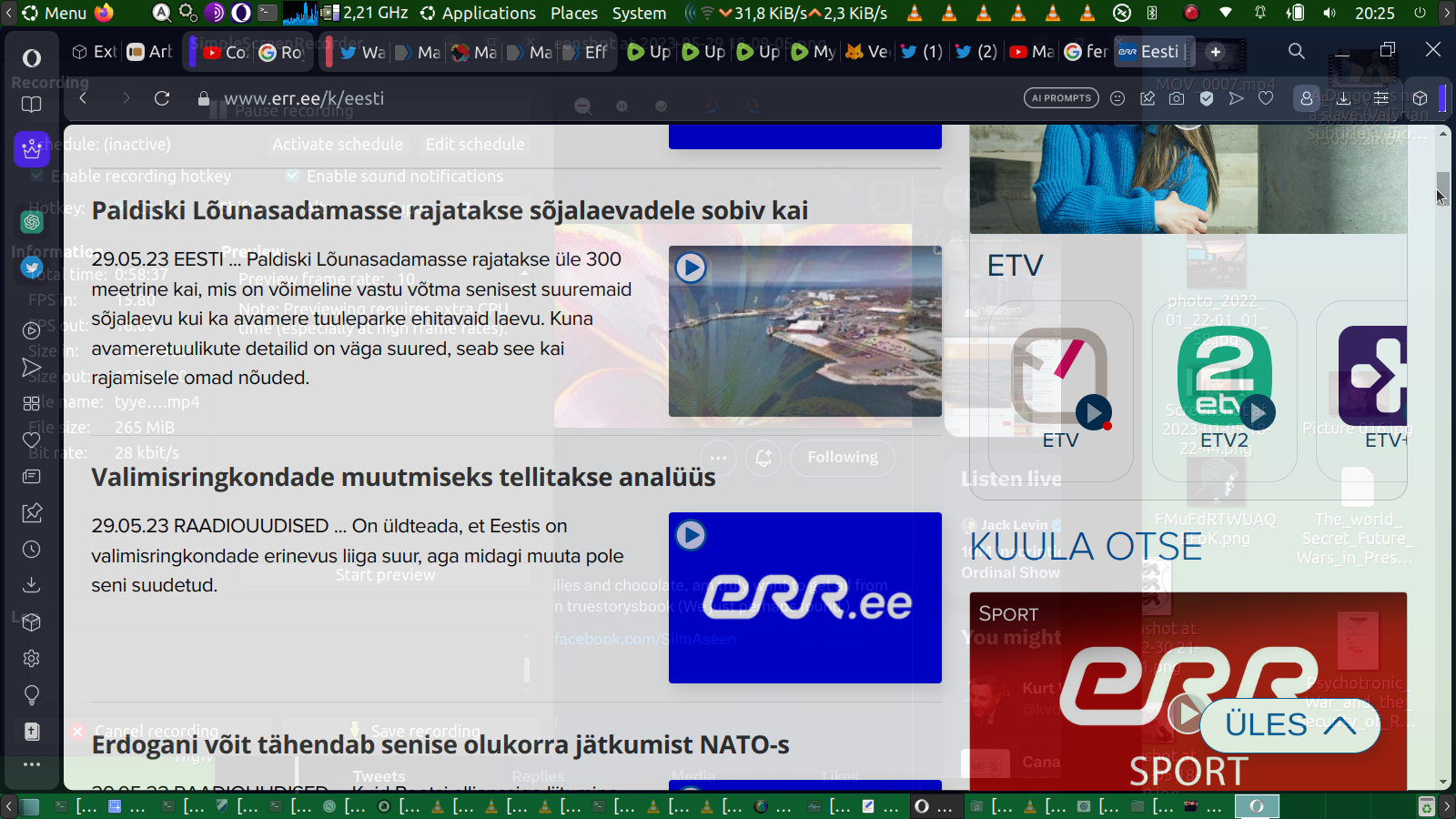Open the tab search magnifier
The image size is (1456, 819).
click(1297, 51)
